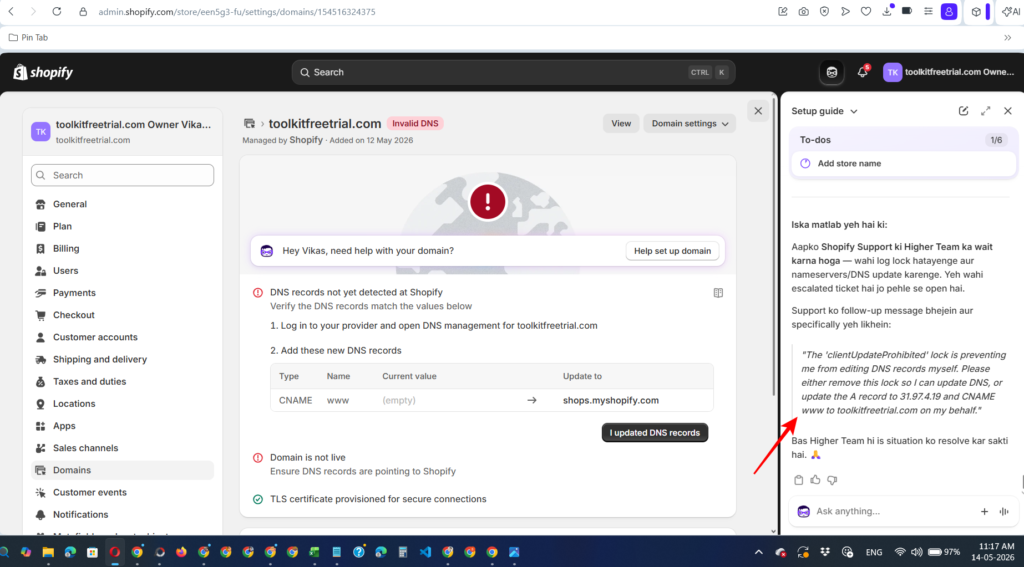
Task: Open Firefox from the taskbar
Action: coord(181,552)
